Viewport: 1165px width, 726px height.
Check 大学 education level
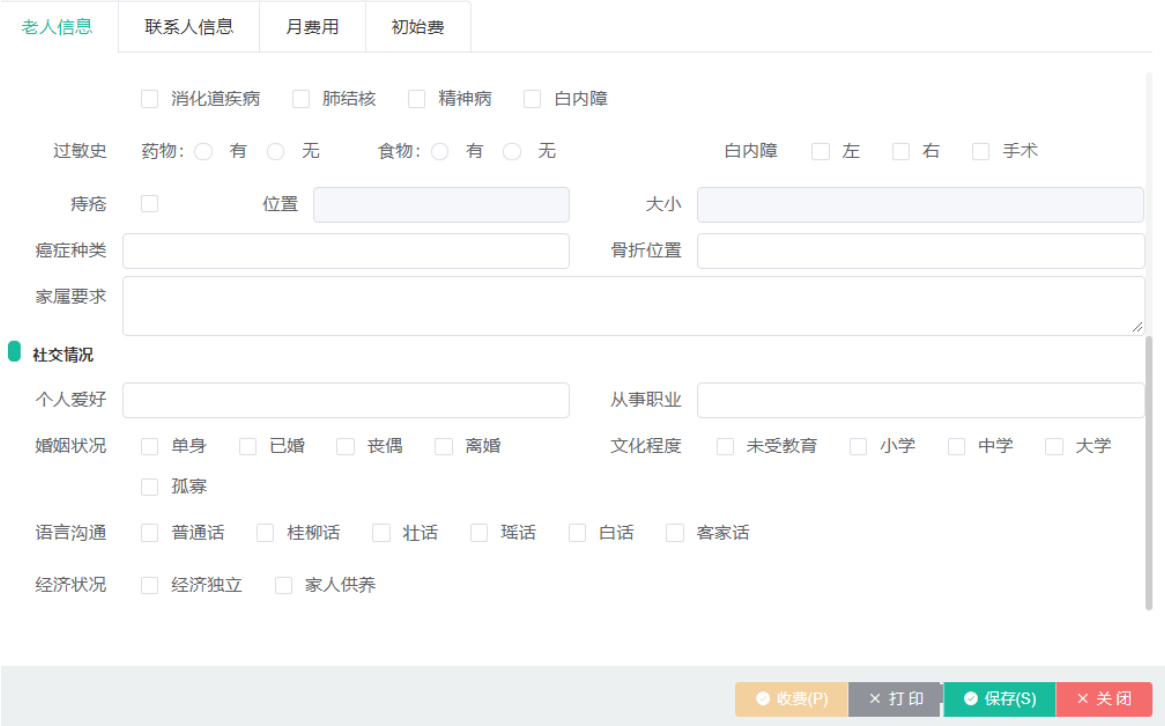coord(1054,447)
